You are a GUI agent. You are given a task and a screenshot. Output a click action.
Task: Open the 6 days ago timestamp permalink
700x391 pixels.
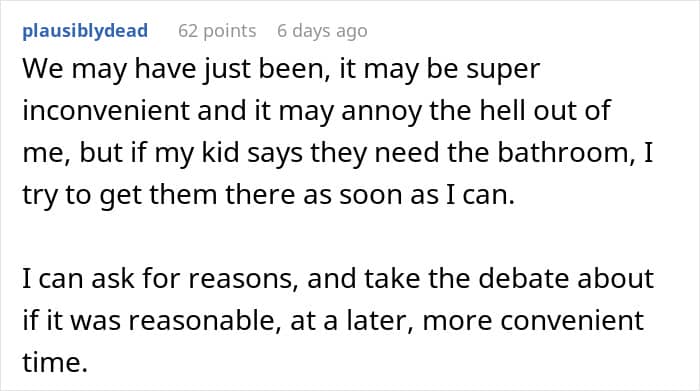[x=322, y=31]
